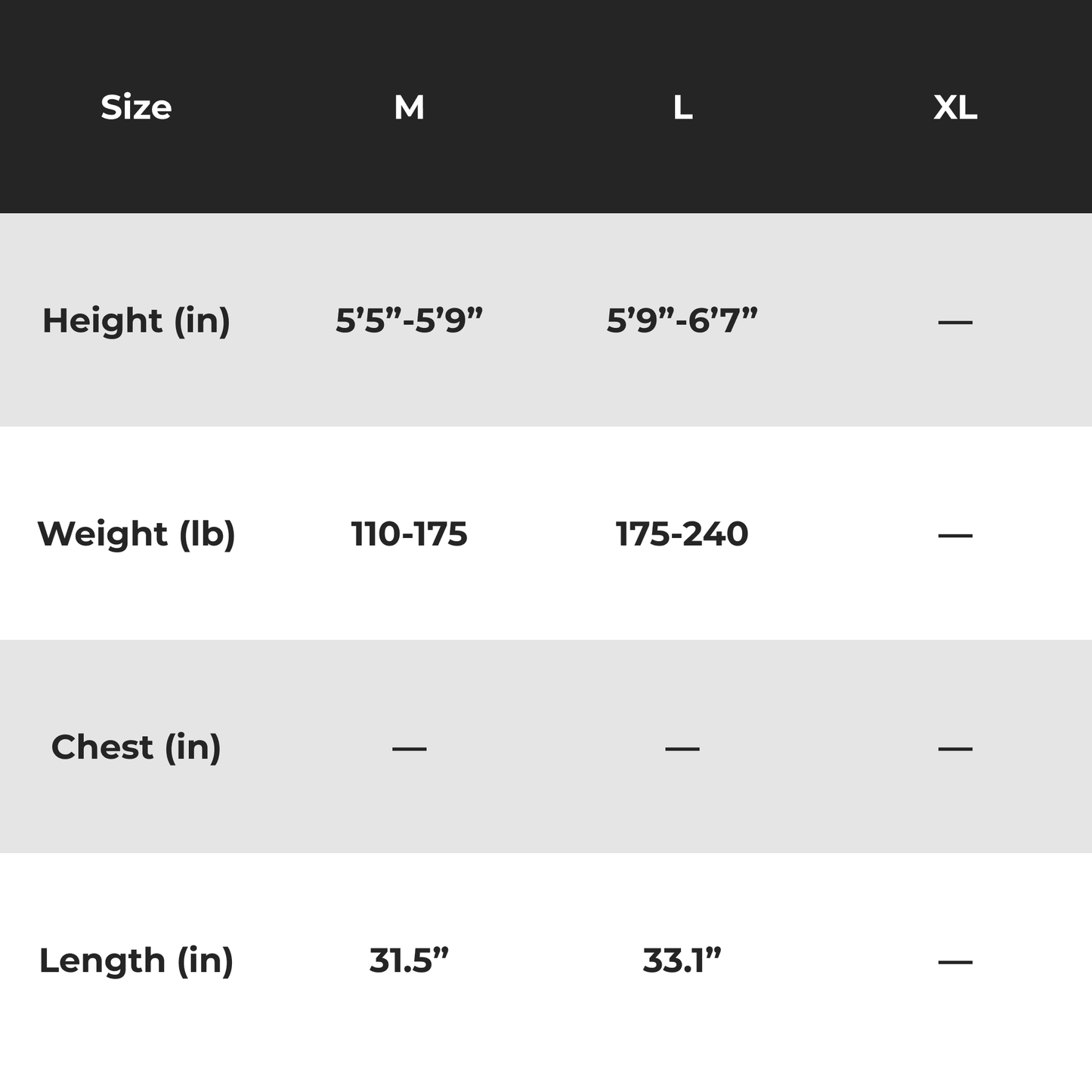Select the 175-240 weight value
1092x1092 pixels.
pyautogui.click(x=682, y=534)
